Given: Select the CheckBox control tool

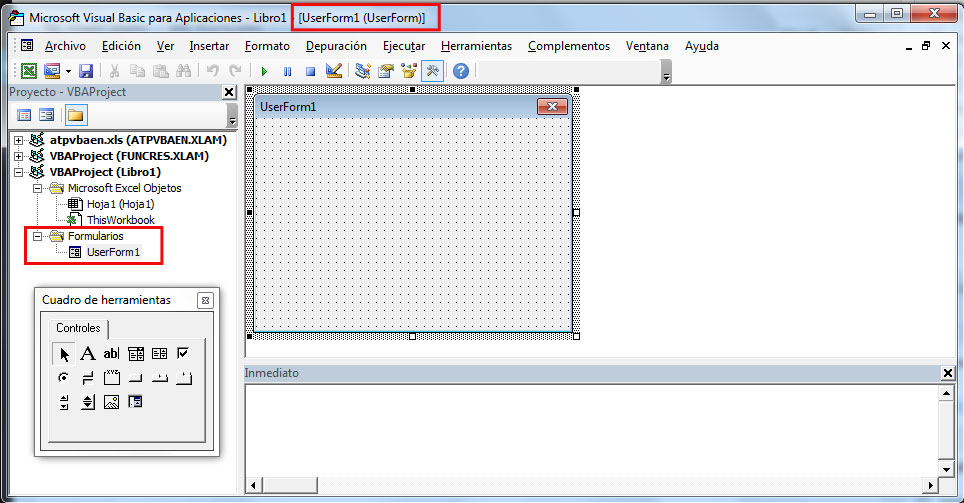Looking at the screenshot, I should (183, 354).
